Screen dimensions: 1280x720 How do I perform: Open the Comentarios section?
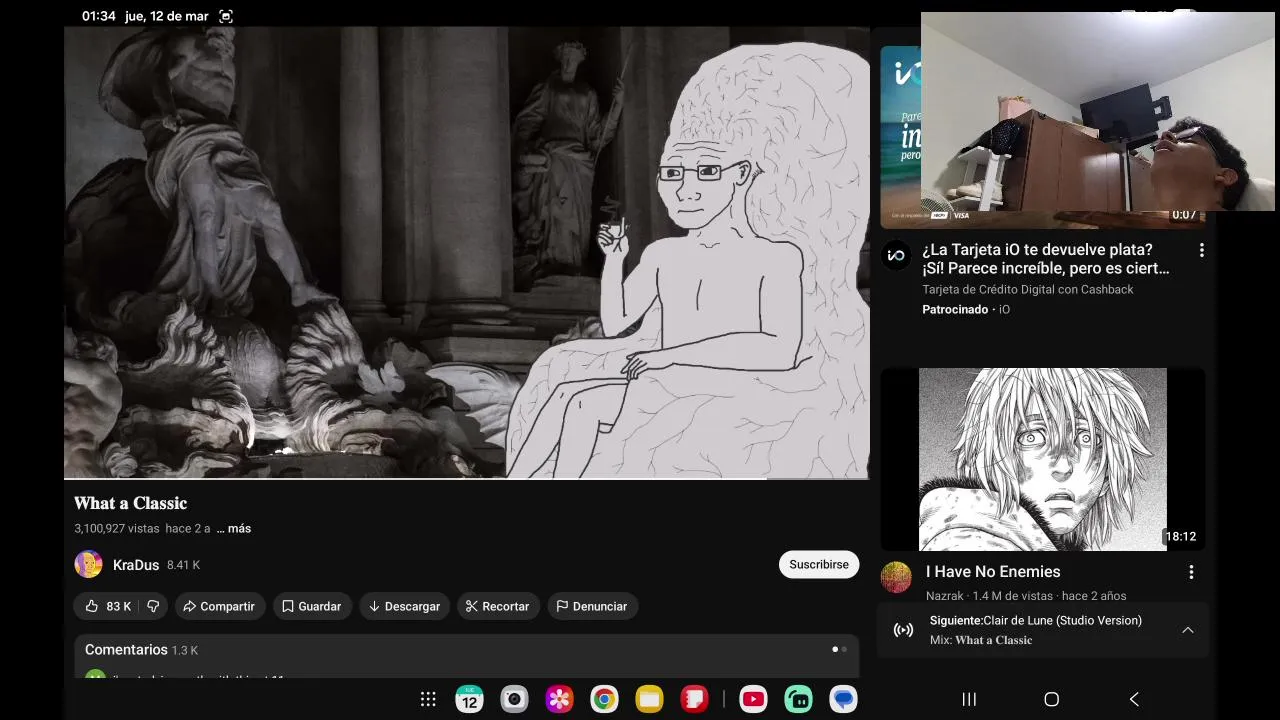tap(466, 656)
